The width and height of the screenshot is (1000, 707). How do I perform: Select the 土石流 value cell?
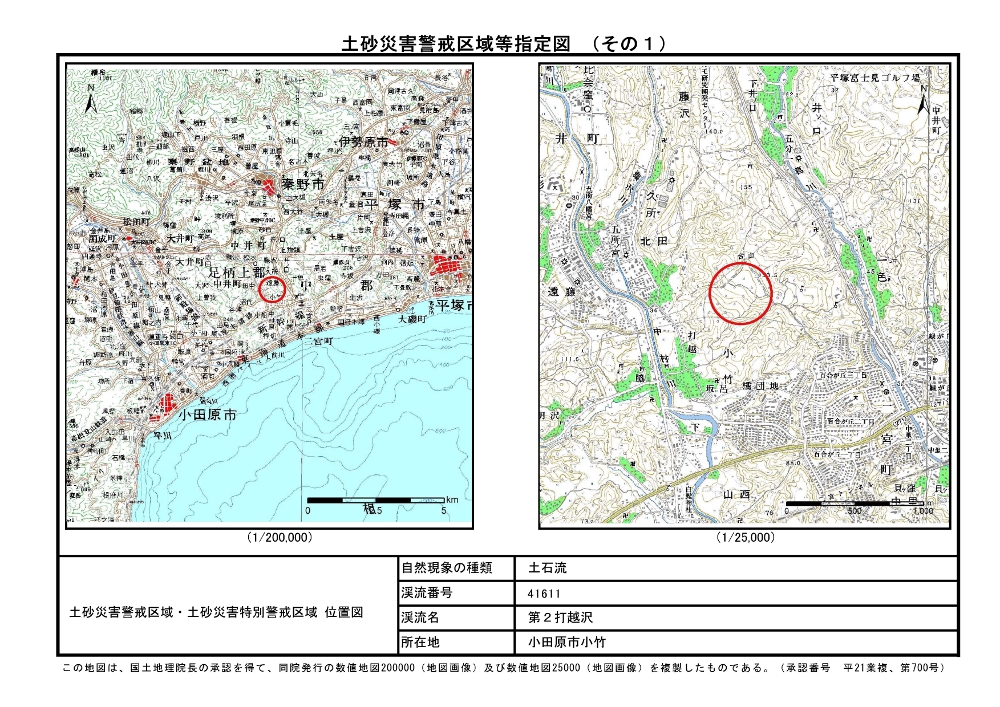click(548, 568)
